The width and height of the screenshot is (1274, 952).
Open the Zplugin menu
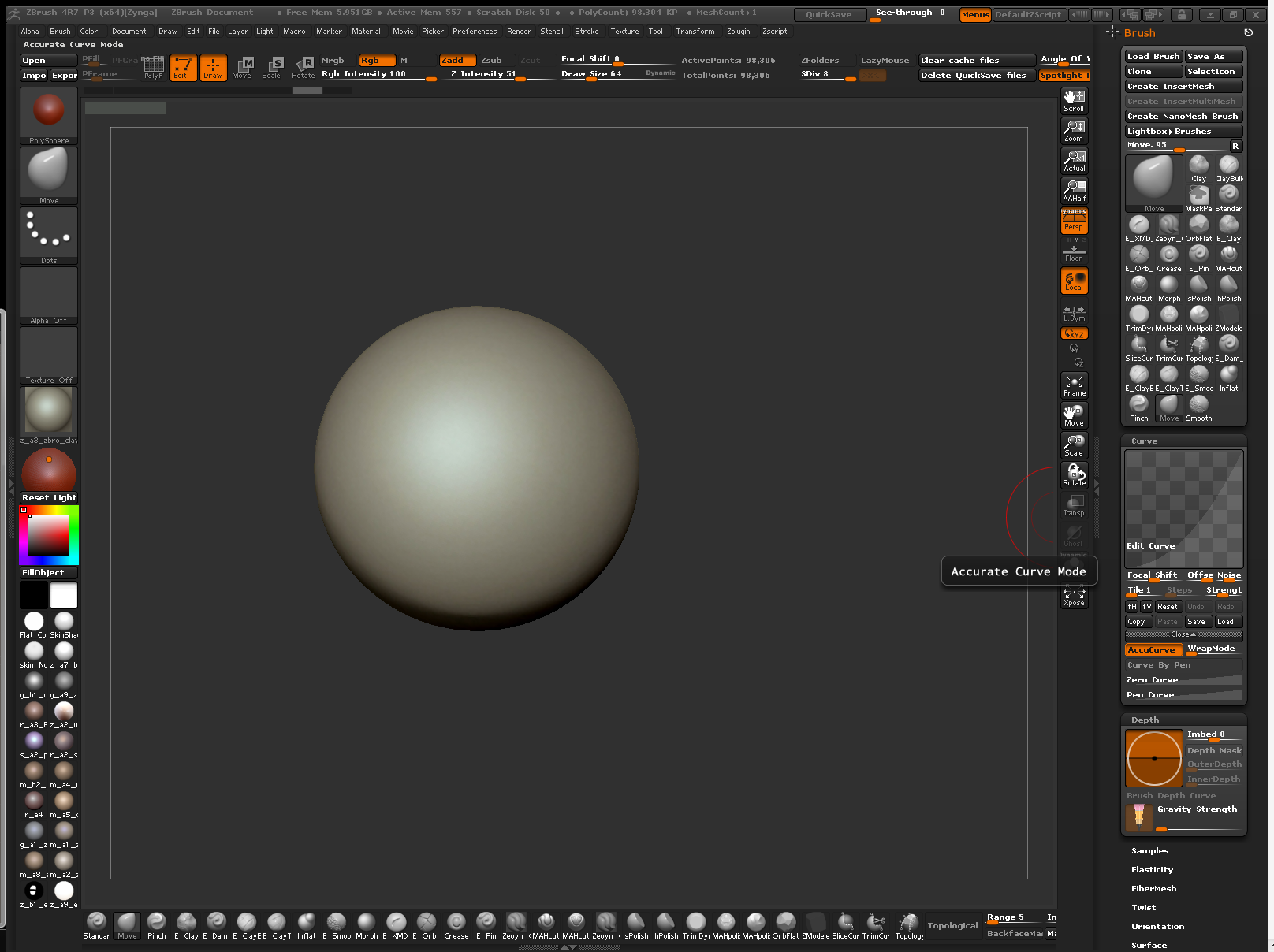[739, 32]
